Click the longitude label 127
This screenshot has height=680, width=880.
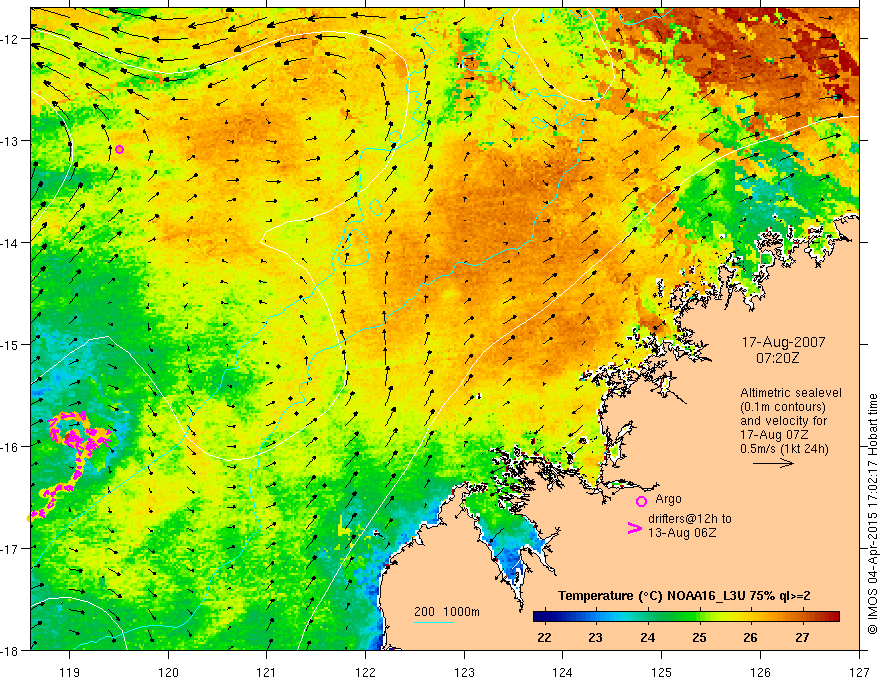[x=859, y=672]
